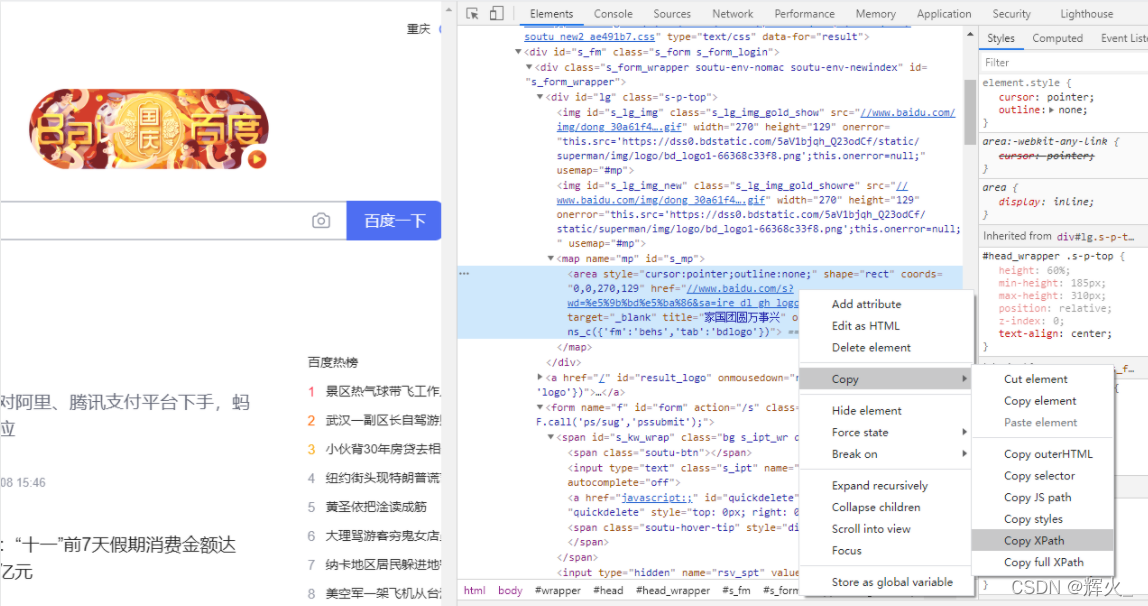Open the img src www.baidu.com link
The width and height of the screenshot is (1148, 606).
pos(908,113)
